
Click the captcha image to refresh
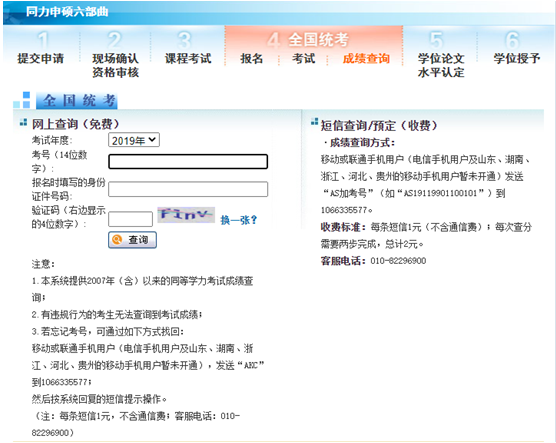186,215
